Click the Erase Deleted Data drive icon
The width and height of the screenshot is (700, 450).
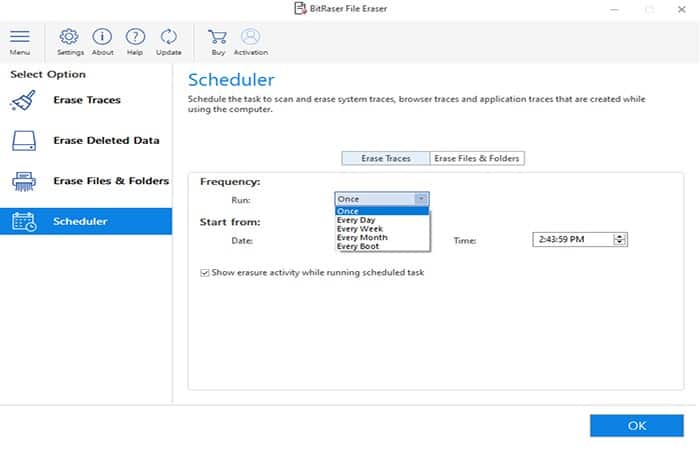click(24, 141)
